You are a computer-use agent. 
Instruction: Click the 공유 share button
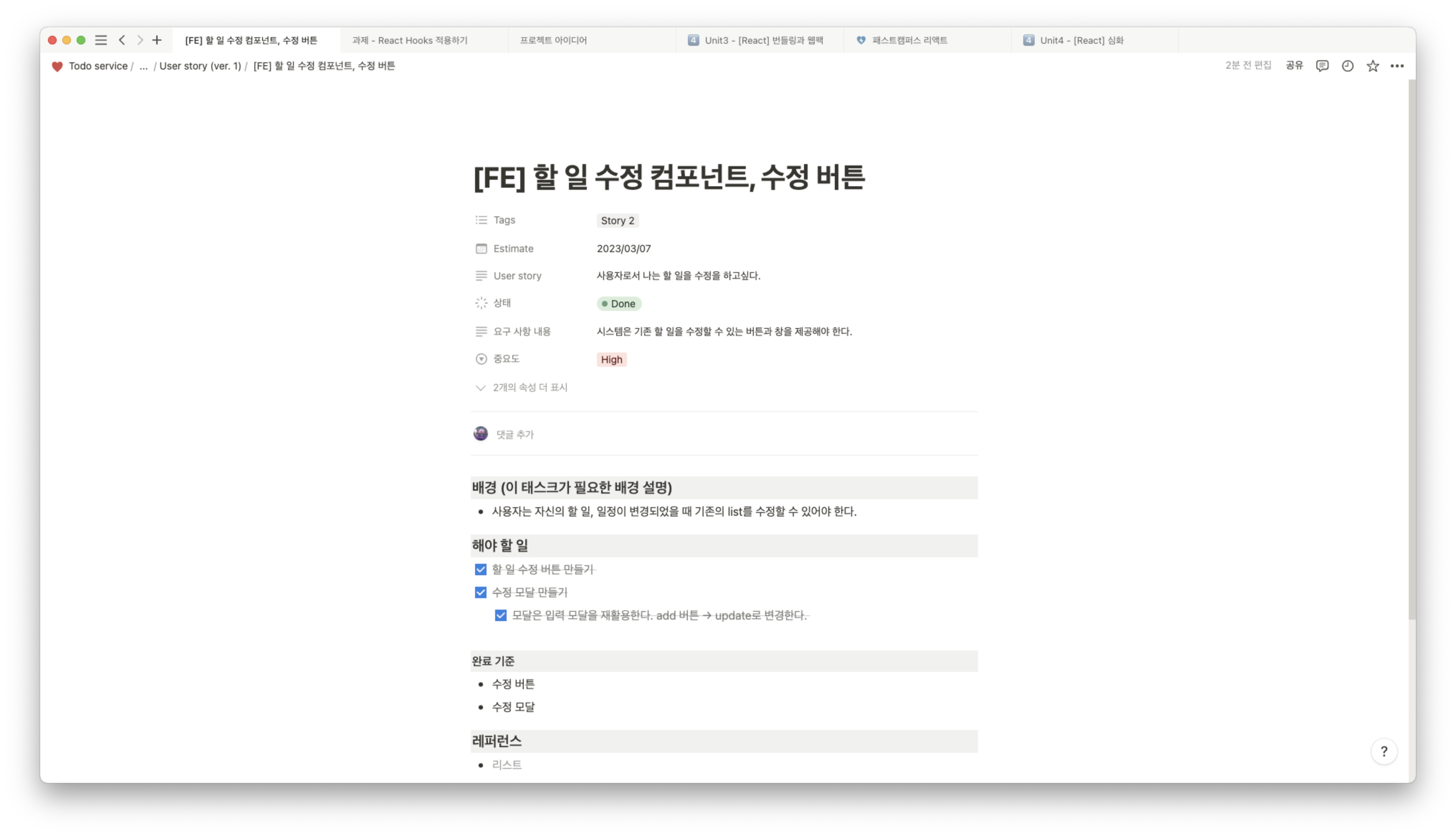(1294, 66)
